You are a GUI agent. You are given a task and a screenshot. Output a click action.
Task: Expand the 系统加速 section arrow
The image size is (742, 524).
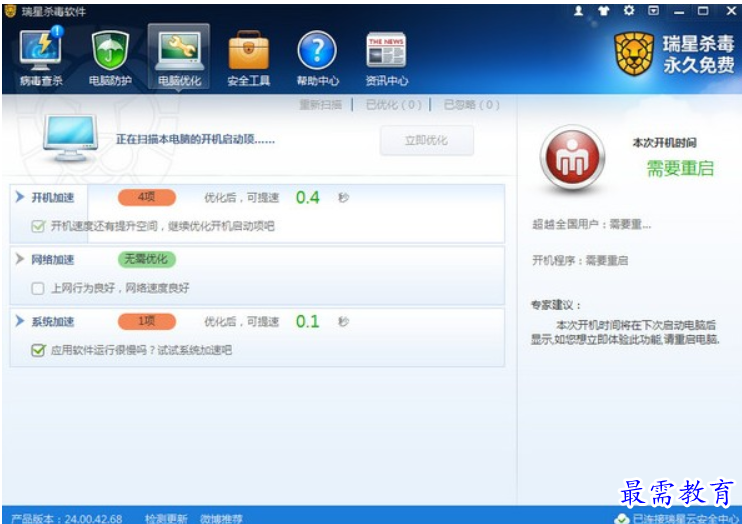coord(20,321)
